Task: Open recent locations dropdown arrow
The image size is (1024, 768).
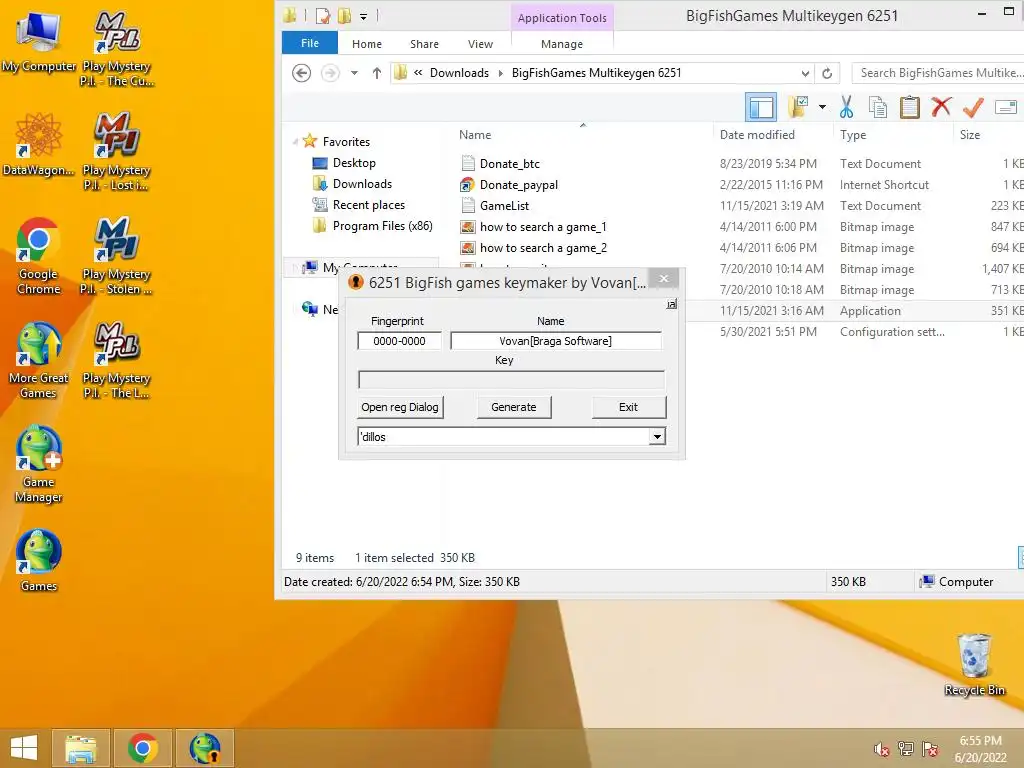Action: (354, 73)
